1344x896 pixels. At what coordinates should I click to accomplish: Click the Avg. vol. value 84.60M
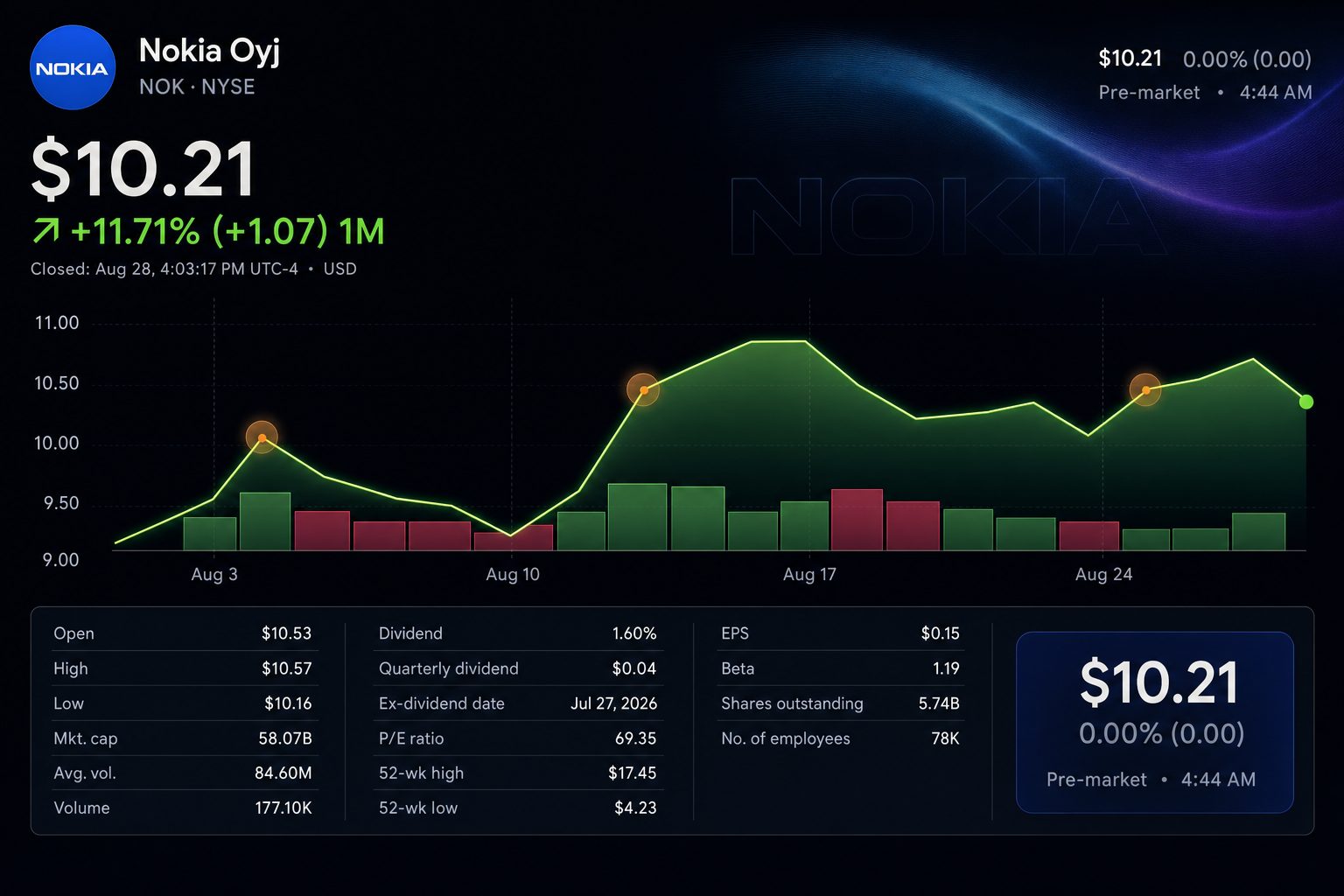point(283,773)
